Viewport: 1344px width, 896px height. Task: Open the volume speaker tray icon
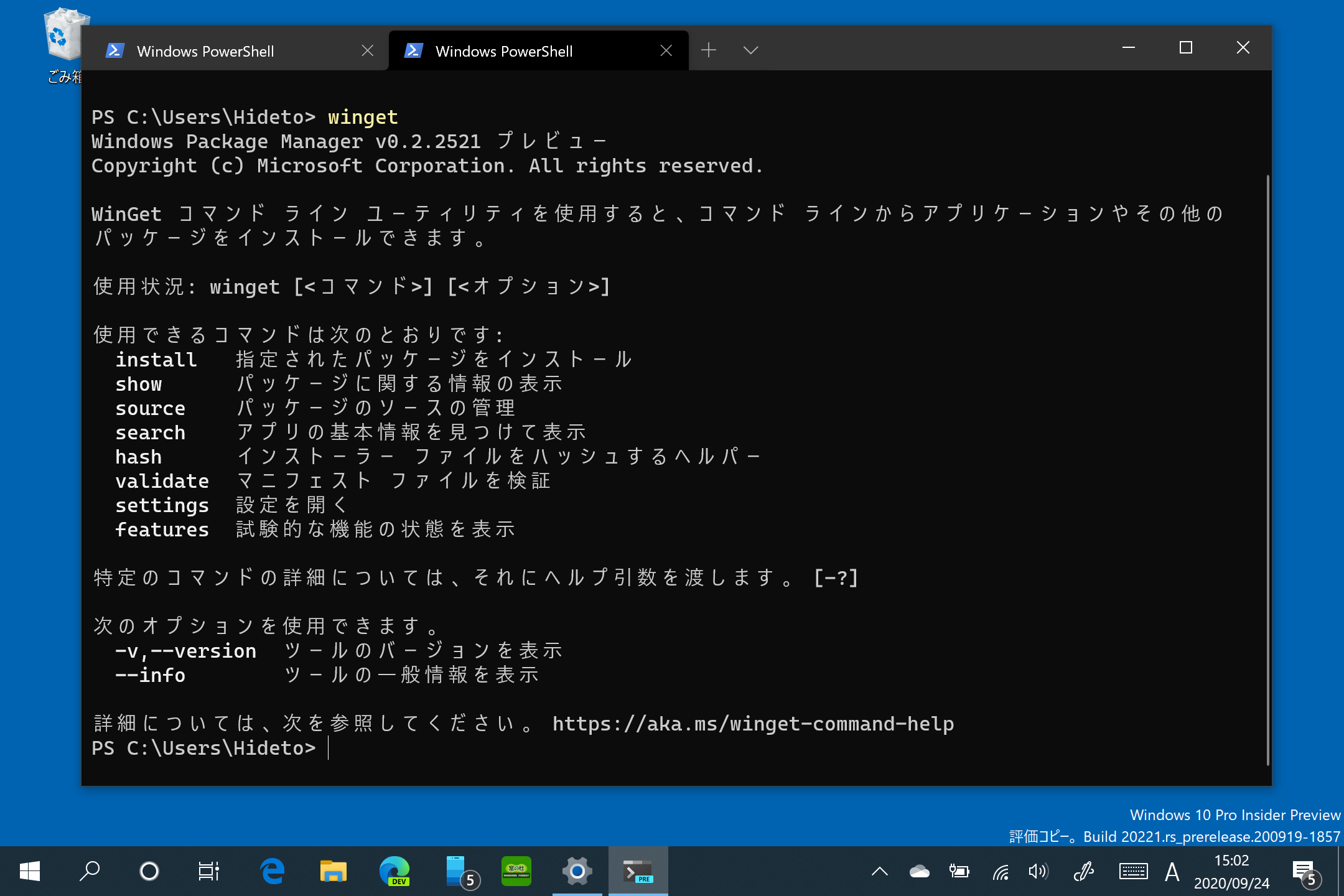(1038, 871)
